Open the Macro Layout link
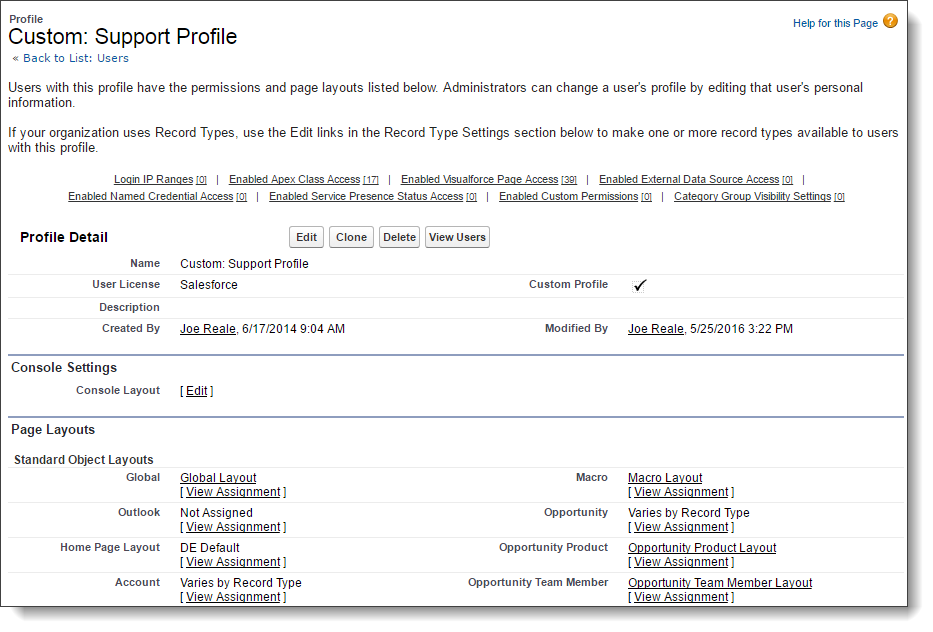 coord(665,478)
